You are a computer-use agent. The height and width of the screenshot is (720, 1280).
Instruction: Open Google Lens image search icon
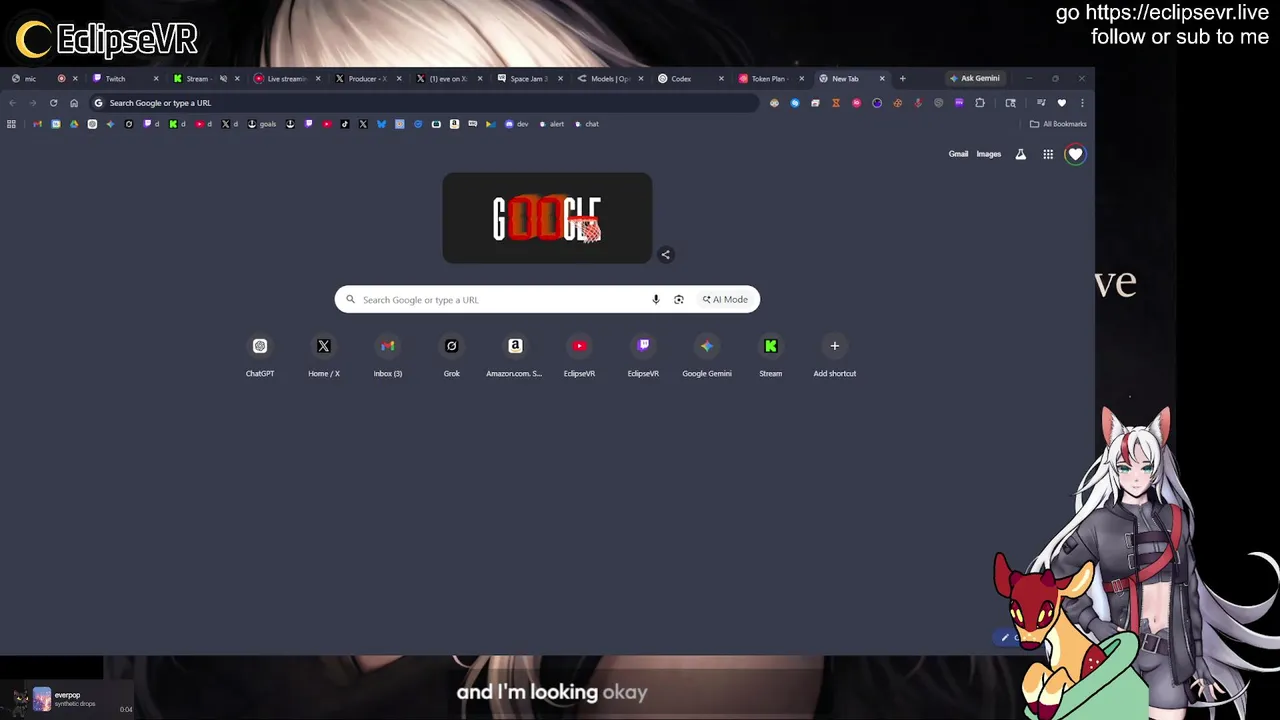[679, 299]
